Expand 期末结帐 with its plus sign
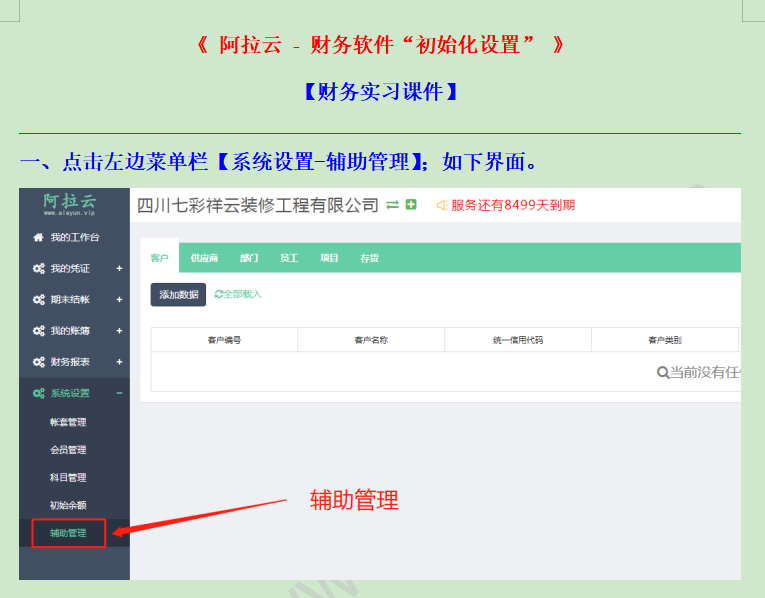Viewport: 765px width, 598px height. pyautogui.click(x=119, y=300)
